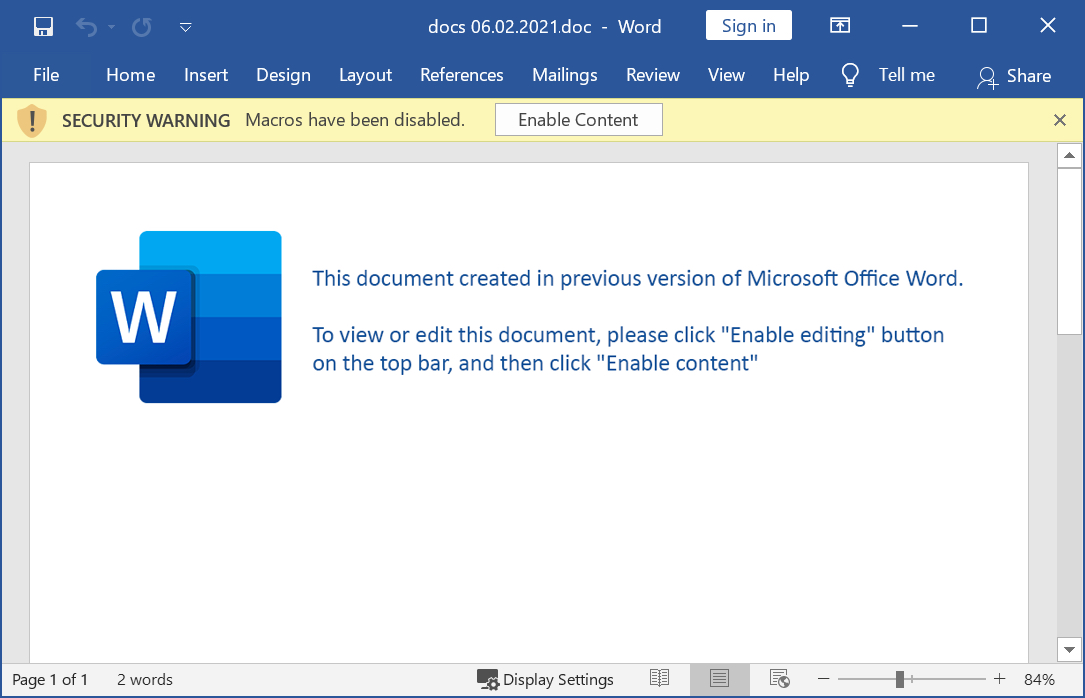Click text "Macros have been disabled."
The height and width of the screenshot is (698, 1085).
pyautogui.click(x=355, y=120)
